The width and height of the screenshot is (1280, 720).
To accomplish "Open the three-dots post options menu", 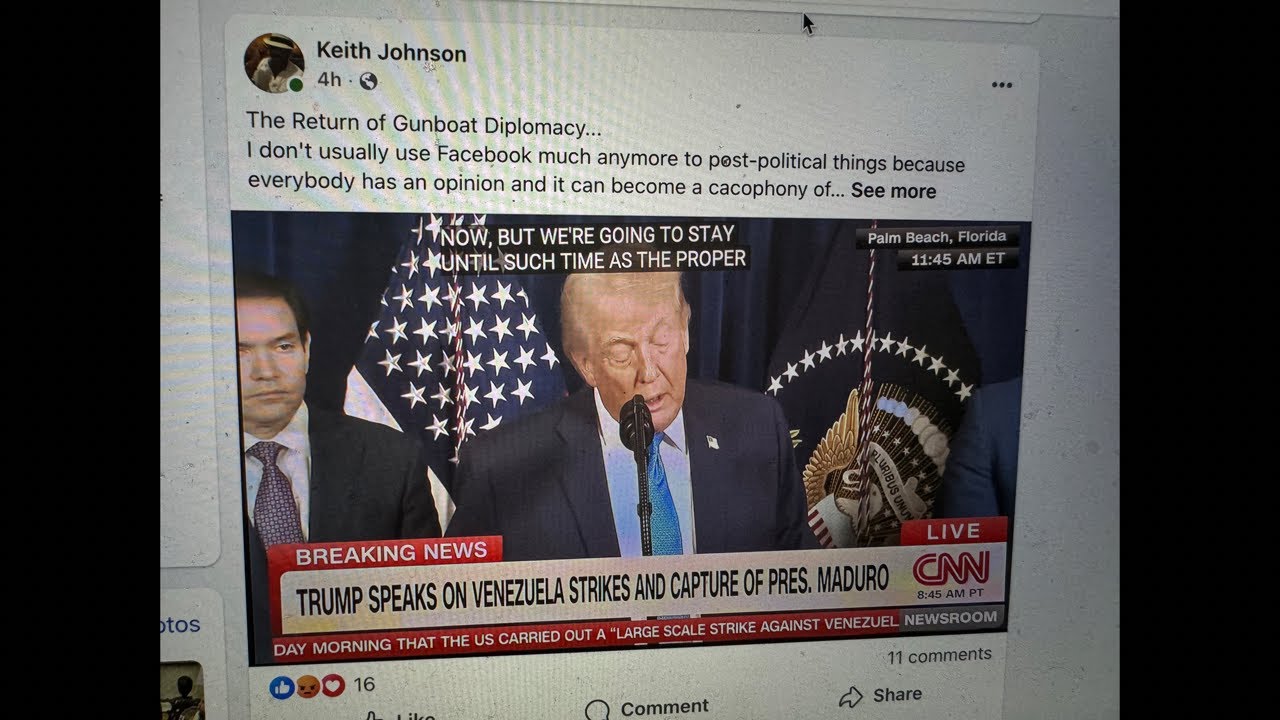I will (x=1002, y=85).
